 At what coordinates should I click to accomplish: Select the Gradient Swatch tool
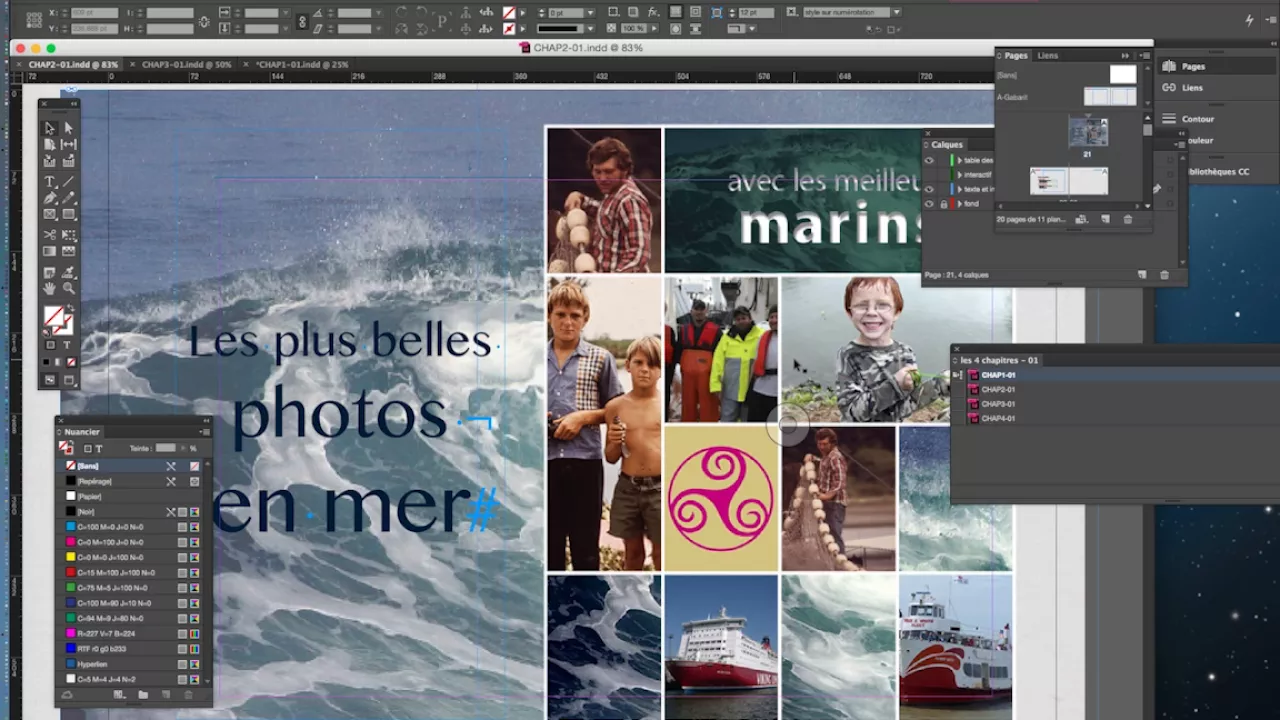click(49, 251)
